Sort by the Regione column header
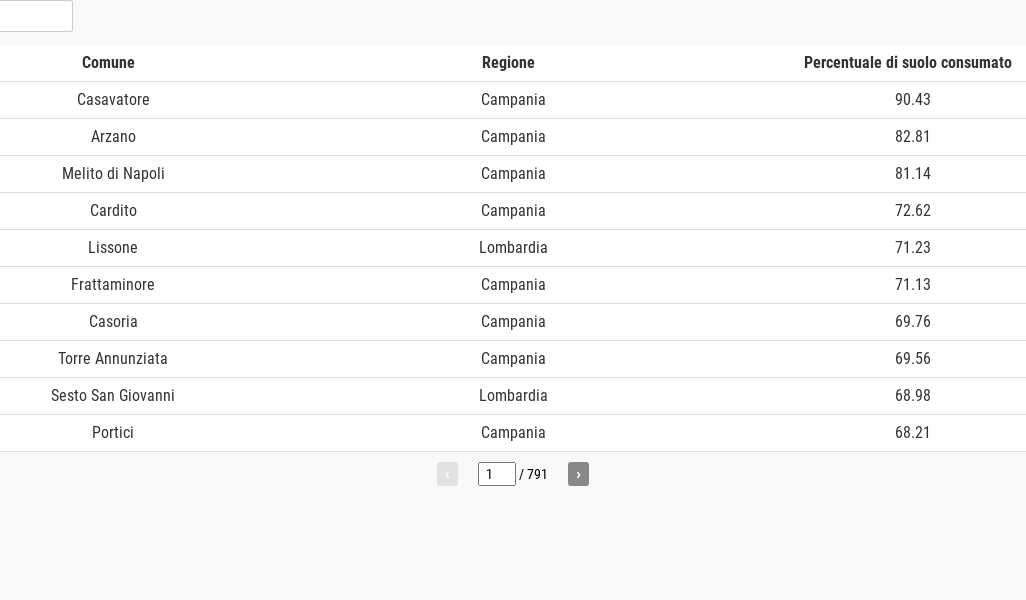This screenshot has height=600, width=1026. (x=508, y=63)
